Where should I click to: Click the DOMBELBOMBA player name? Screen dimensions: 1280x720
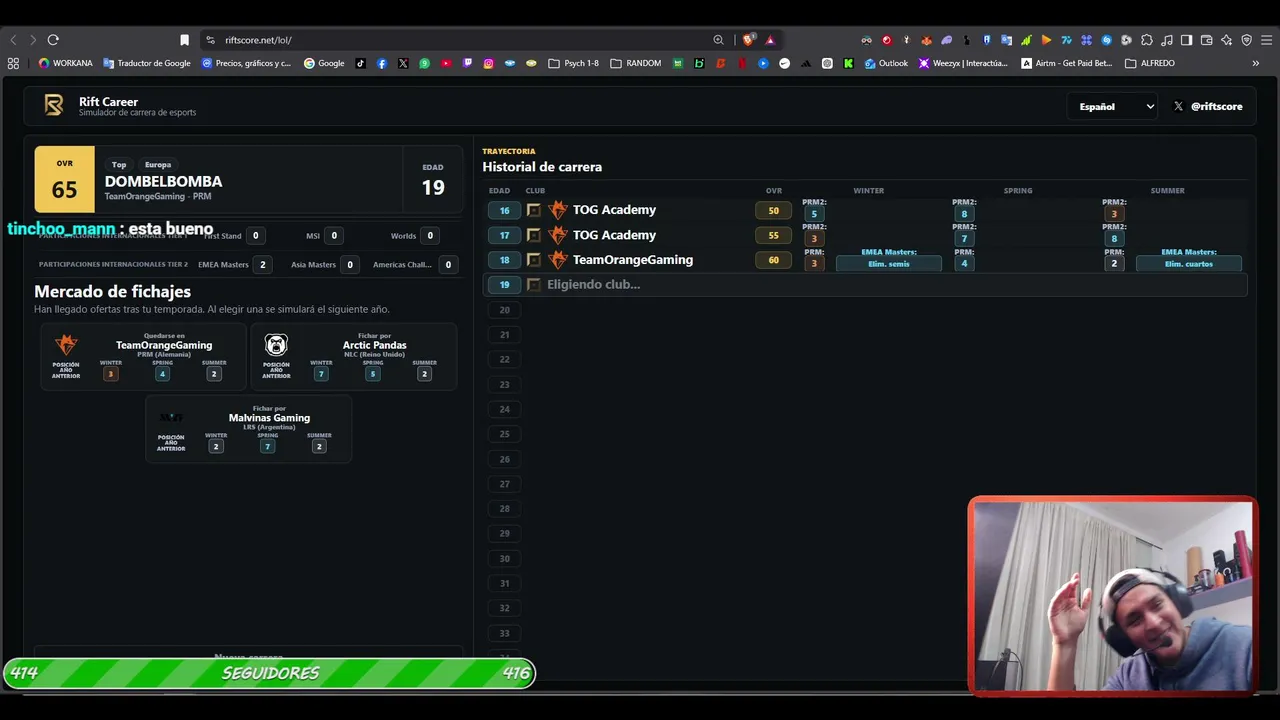pos(164,182)
